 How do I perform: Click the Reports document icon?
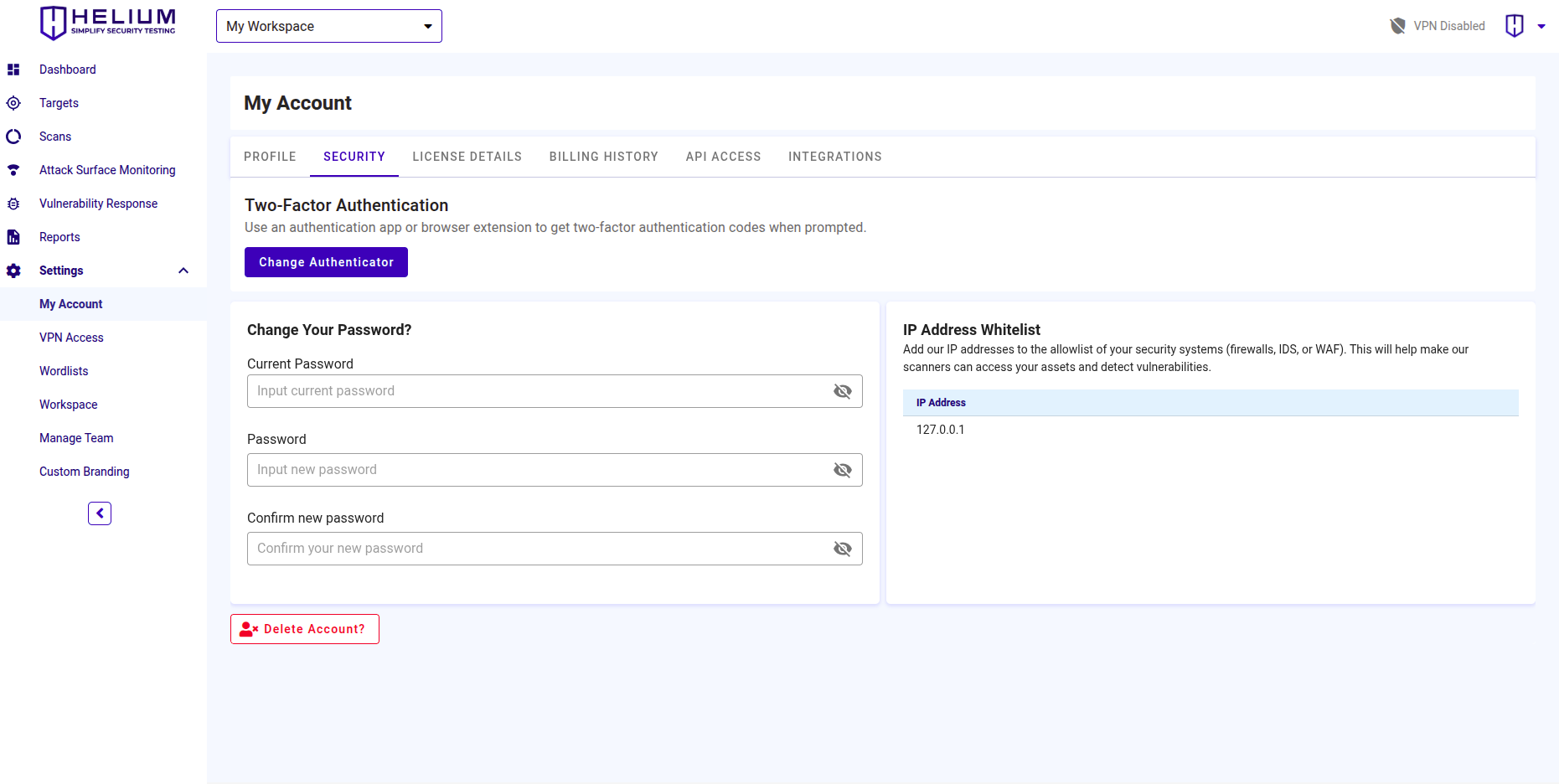tap(13, 237)
